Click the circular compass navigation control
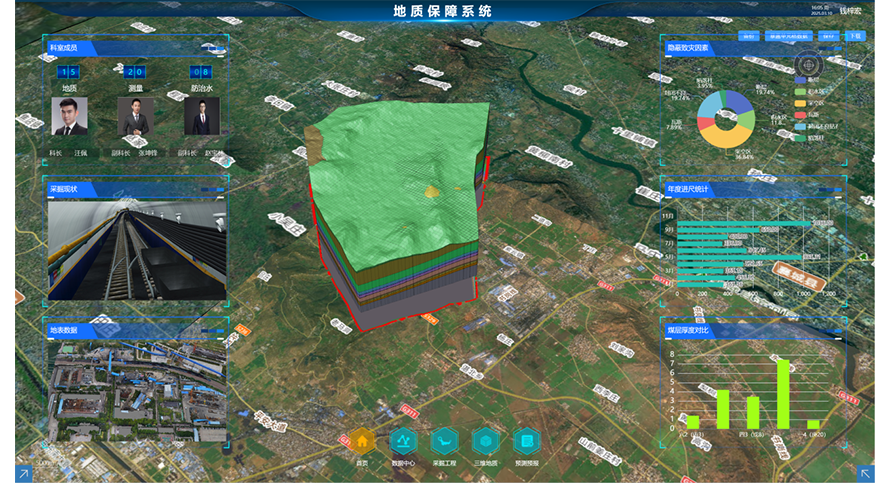This screenshot has height=483, width=891. [810, 66]
